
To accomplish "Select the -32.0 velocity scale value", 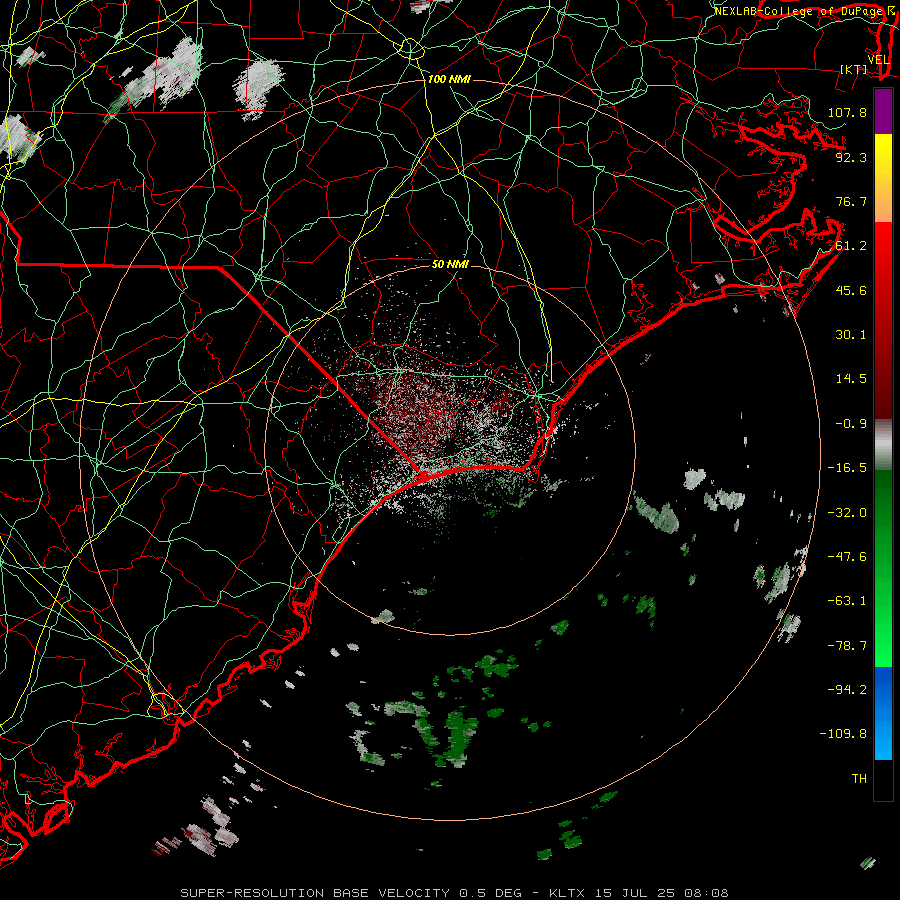I will (x=847, y=513).
